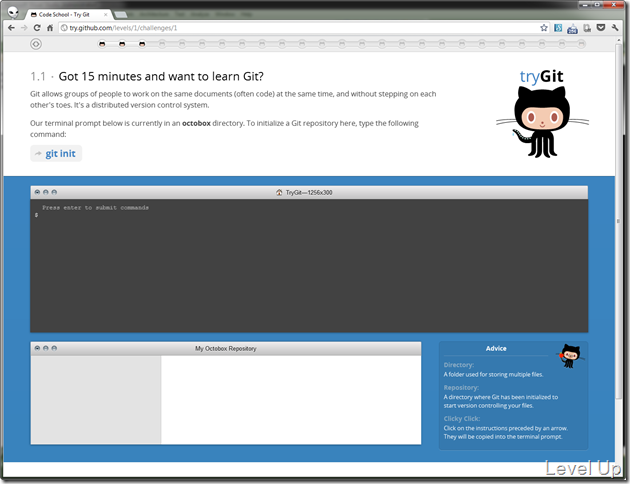Click the 'Directory:' advice term
This screenshot has width=630, height=484.
coord(458,365)
